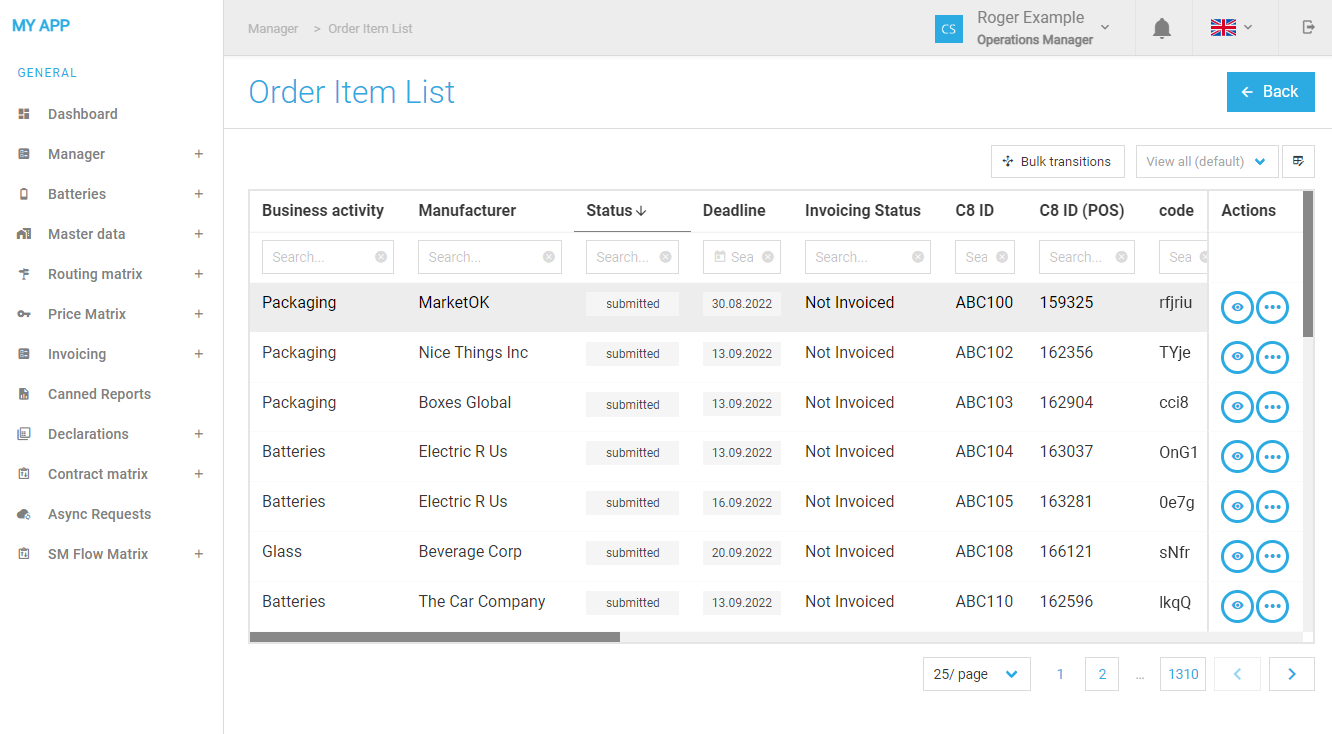Click eye icon for Nice Things Inc row
The height and width of the screenshot is (734, 1332).
click(x=1237, y=357)
